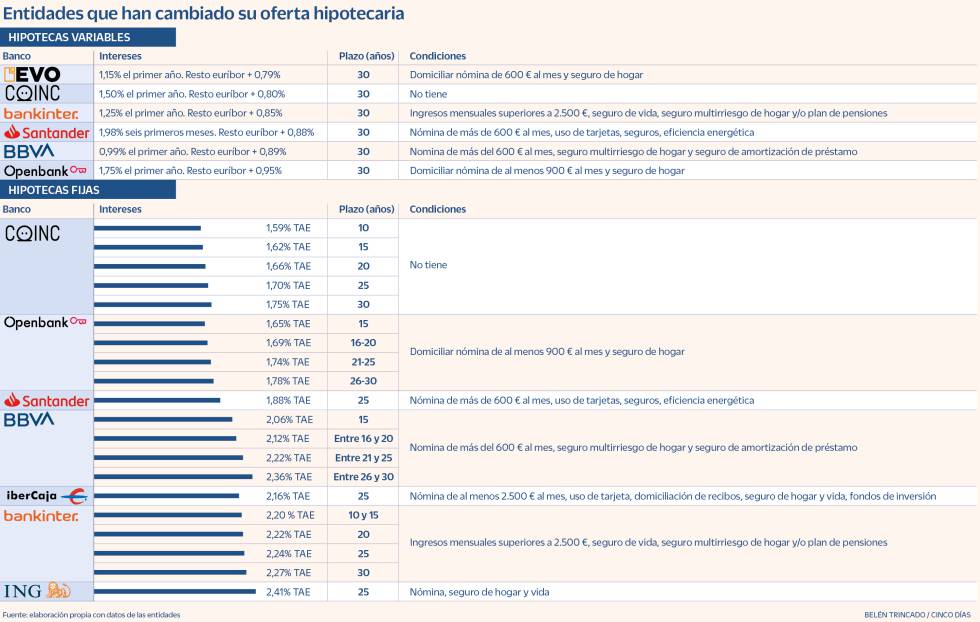Click the Santander logo in variable mortgages
Image resolution: width=980 pixels, height=622 pixels.
click(46, 133)
